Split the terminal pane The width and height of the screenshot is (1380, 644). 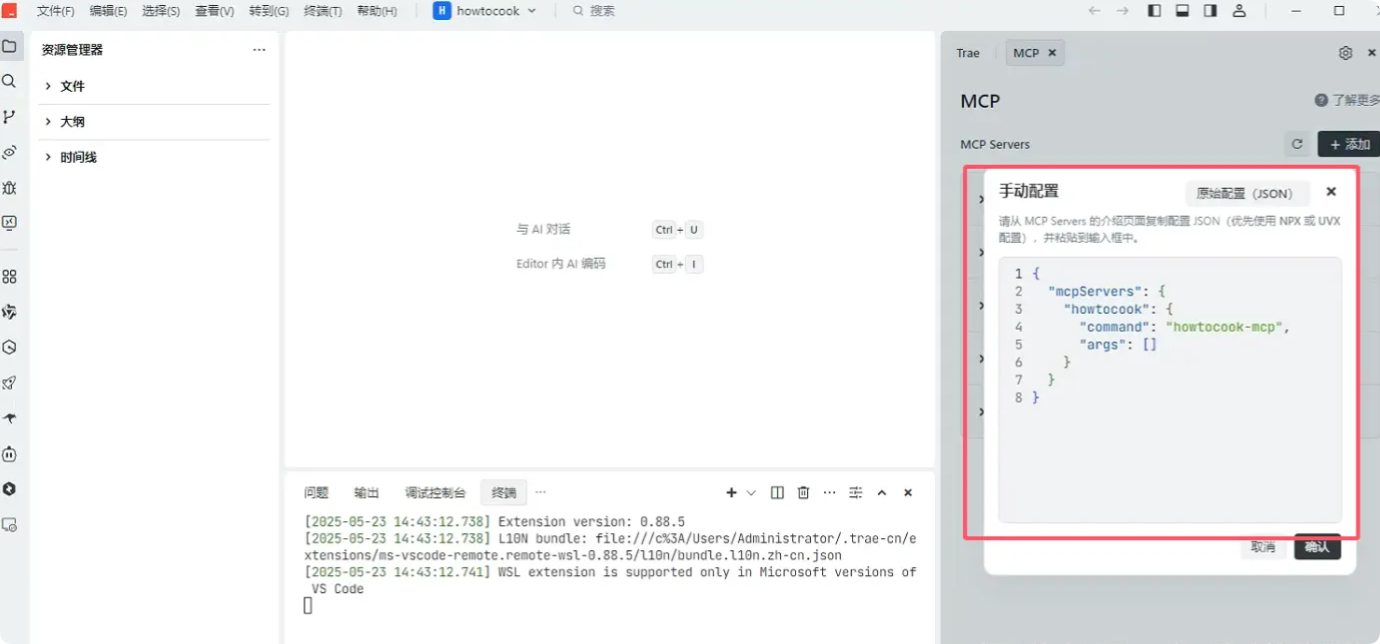(777, 493)
